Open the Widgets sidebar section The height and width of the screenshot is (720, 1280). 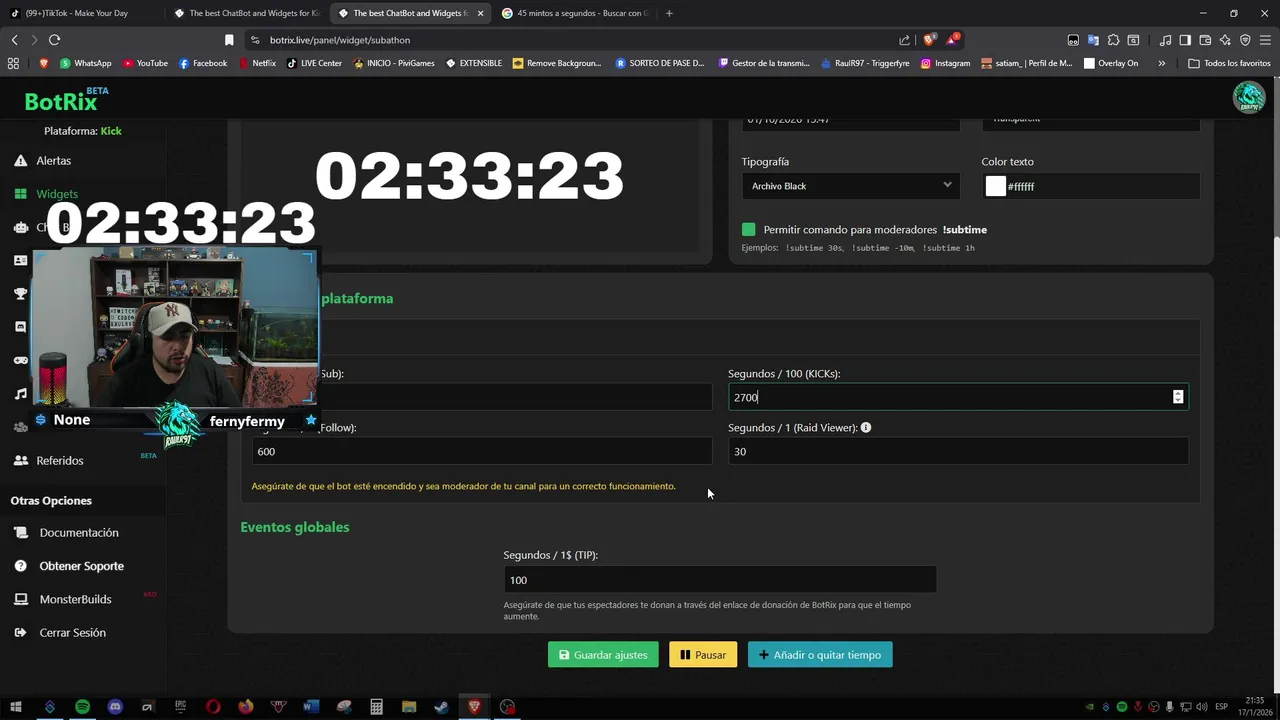coord(57,194)
